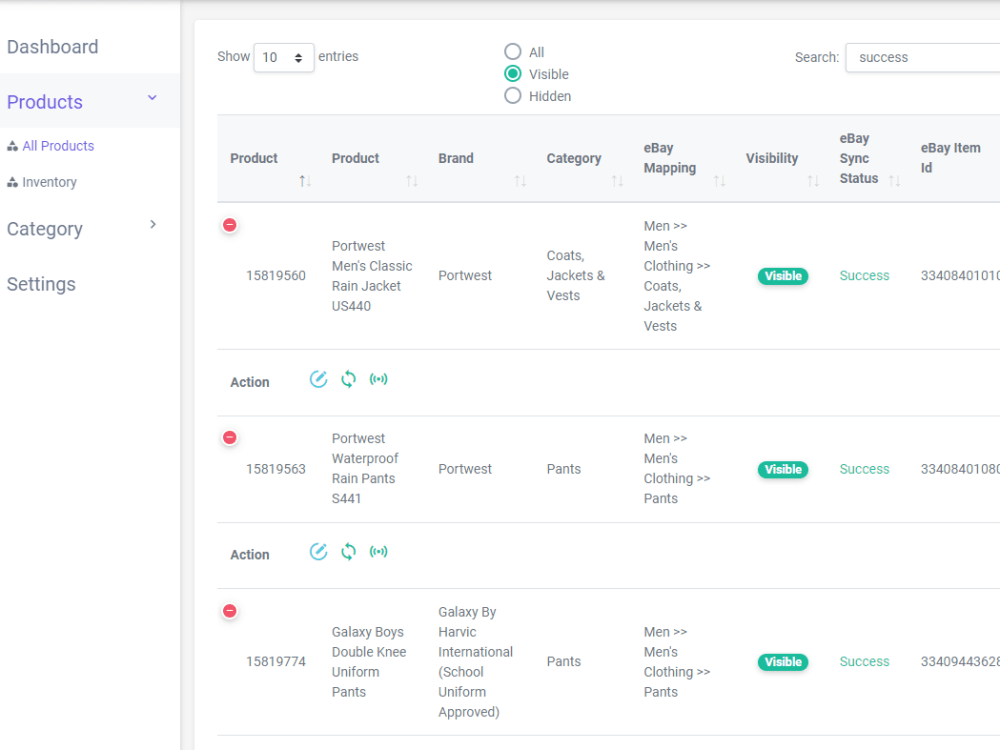Sort table by eBay Mapping column
1000x750 pixels.
click(719, 181)
